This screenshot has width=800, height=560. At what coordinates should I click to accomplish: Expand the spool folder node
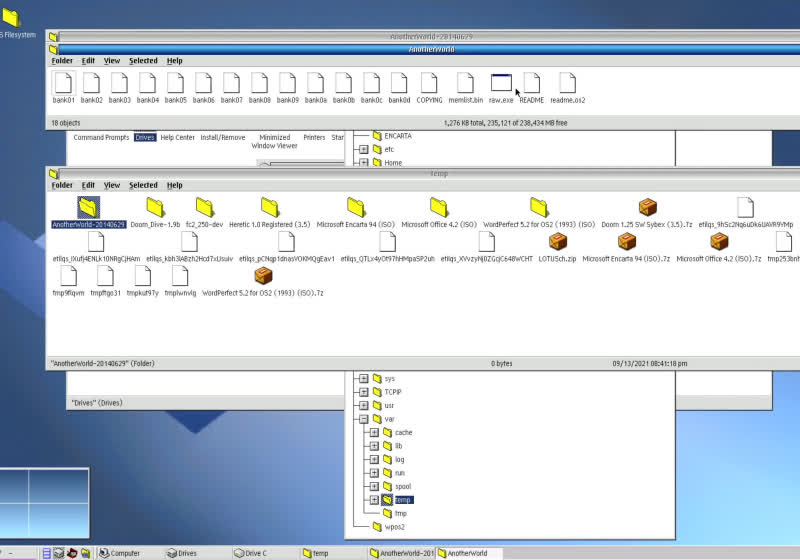tap(374, 486)
